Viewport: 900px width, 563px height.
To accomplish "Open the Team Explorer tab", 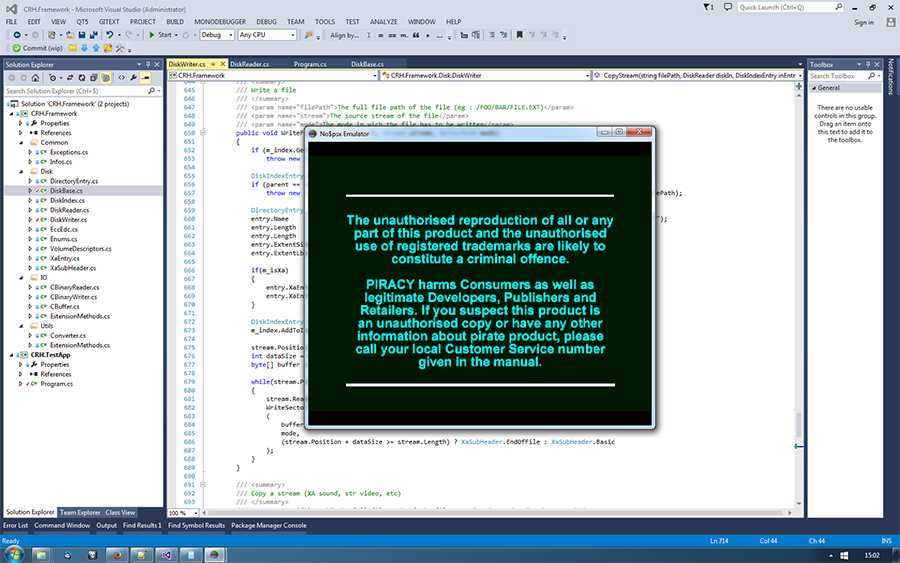I will 80,512.
